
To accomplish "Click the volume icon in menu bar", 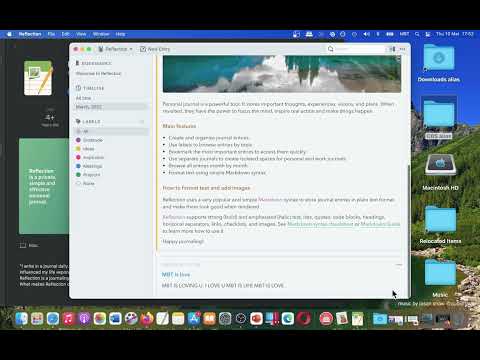I will pyautogui.click(x=366, y=34).
